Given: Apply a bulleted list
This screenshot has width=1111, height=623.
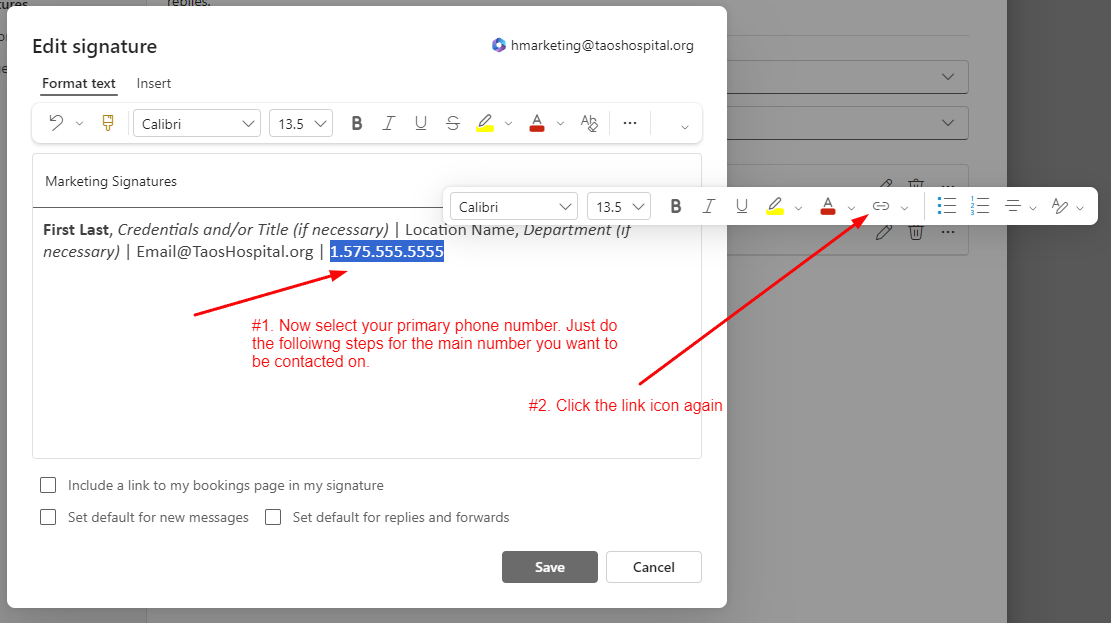Looking at the screenshot, I should point(947,206).
